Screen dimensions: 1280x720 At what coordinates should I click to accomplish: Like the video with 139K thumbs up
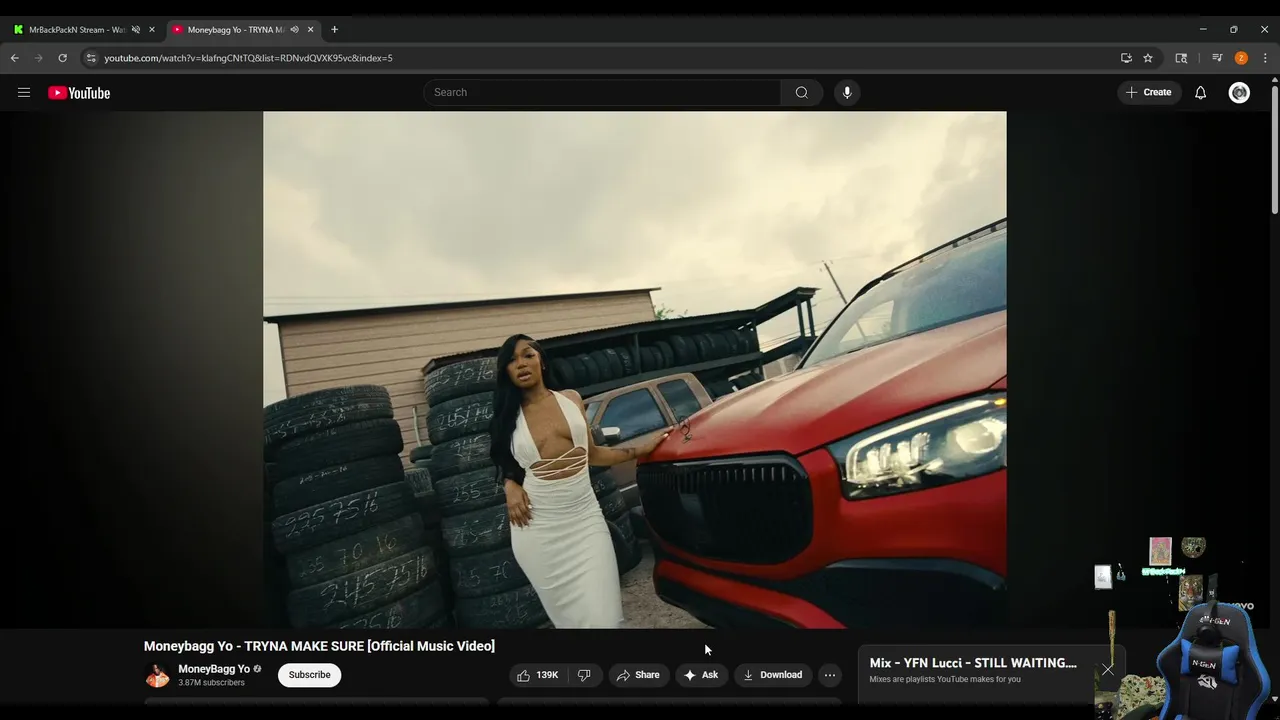tap(538, 675)
